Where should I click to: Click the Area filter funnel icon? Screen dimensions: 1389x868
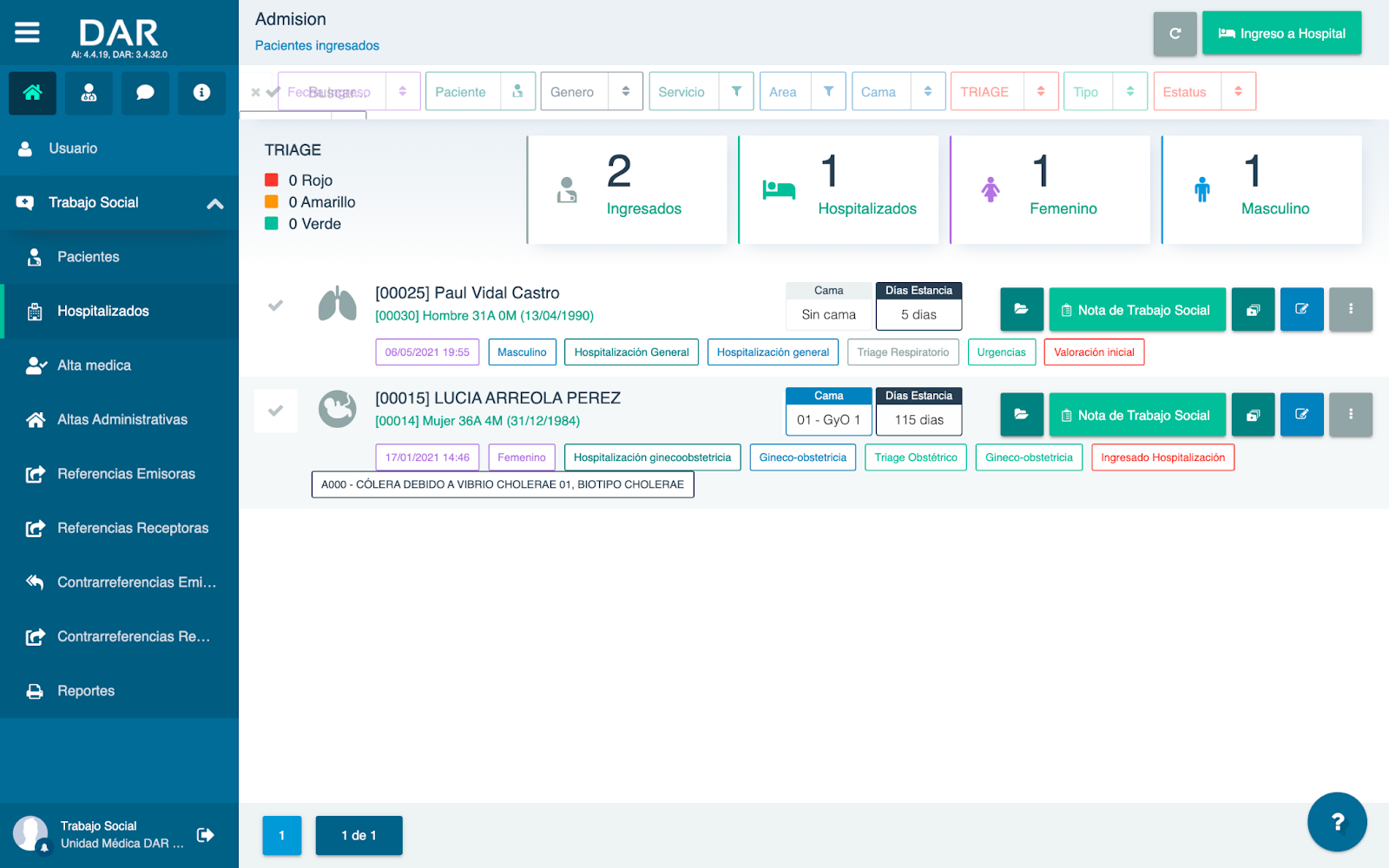point(828,91)
